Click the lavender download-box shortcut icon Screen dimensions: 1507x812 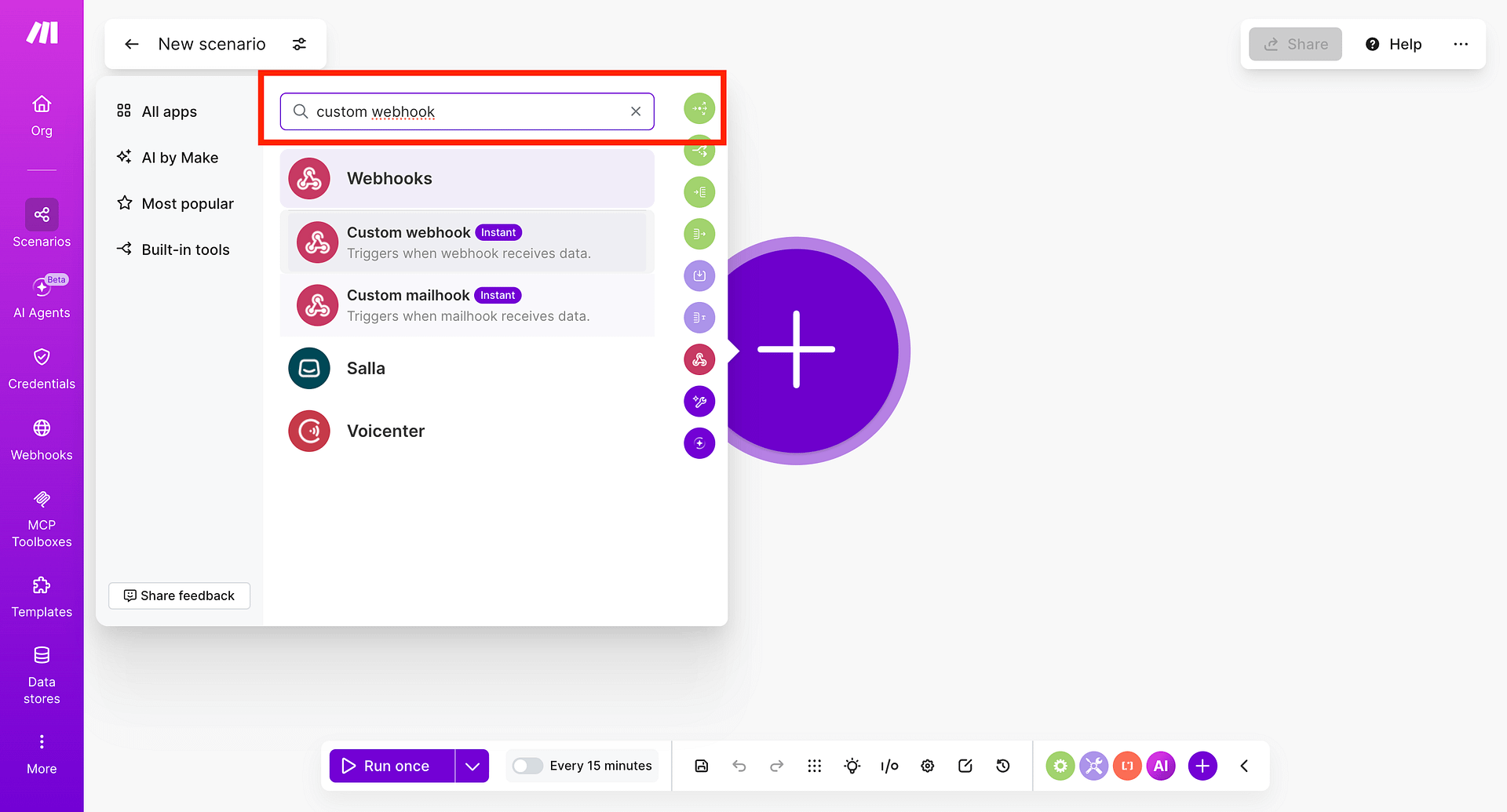pyautogui.click(x=699, y=275)
